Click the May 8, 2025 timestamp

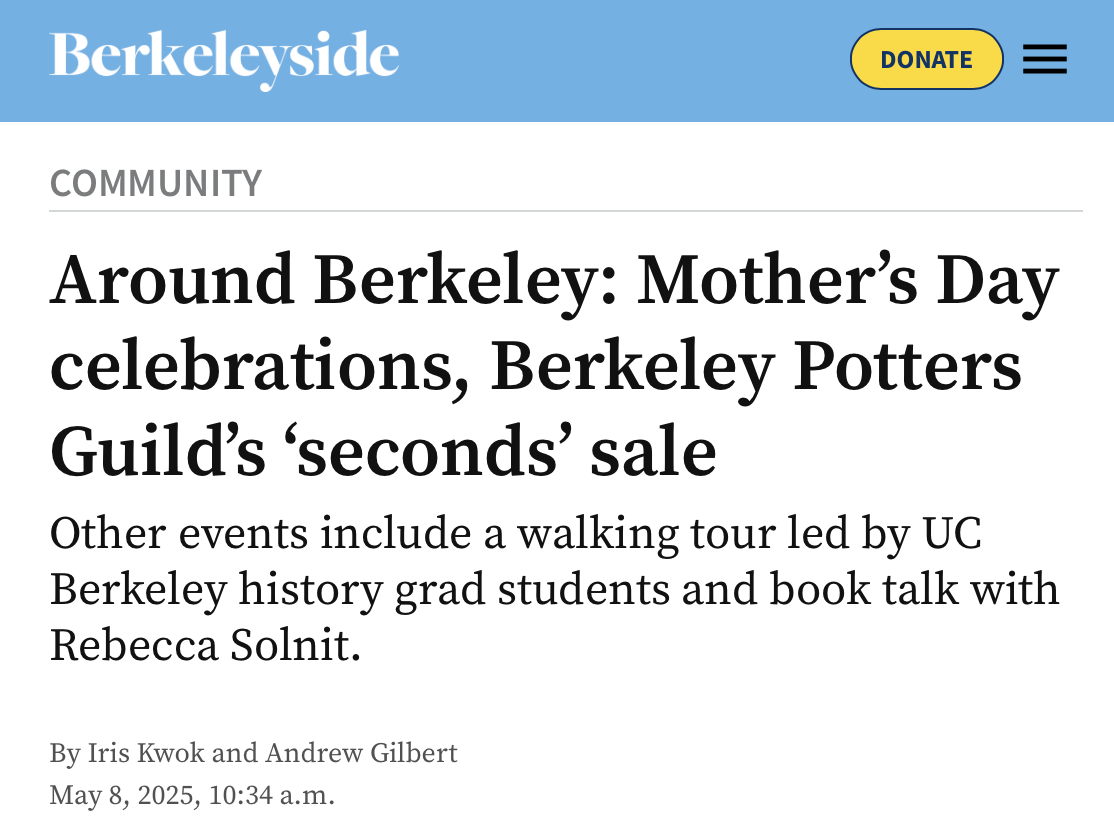192,796
